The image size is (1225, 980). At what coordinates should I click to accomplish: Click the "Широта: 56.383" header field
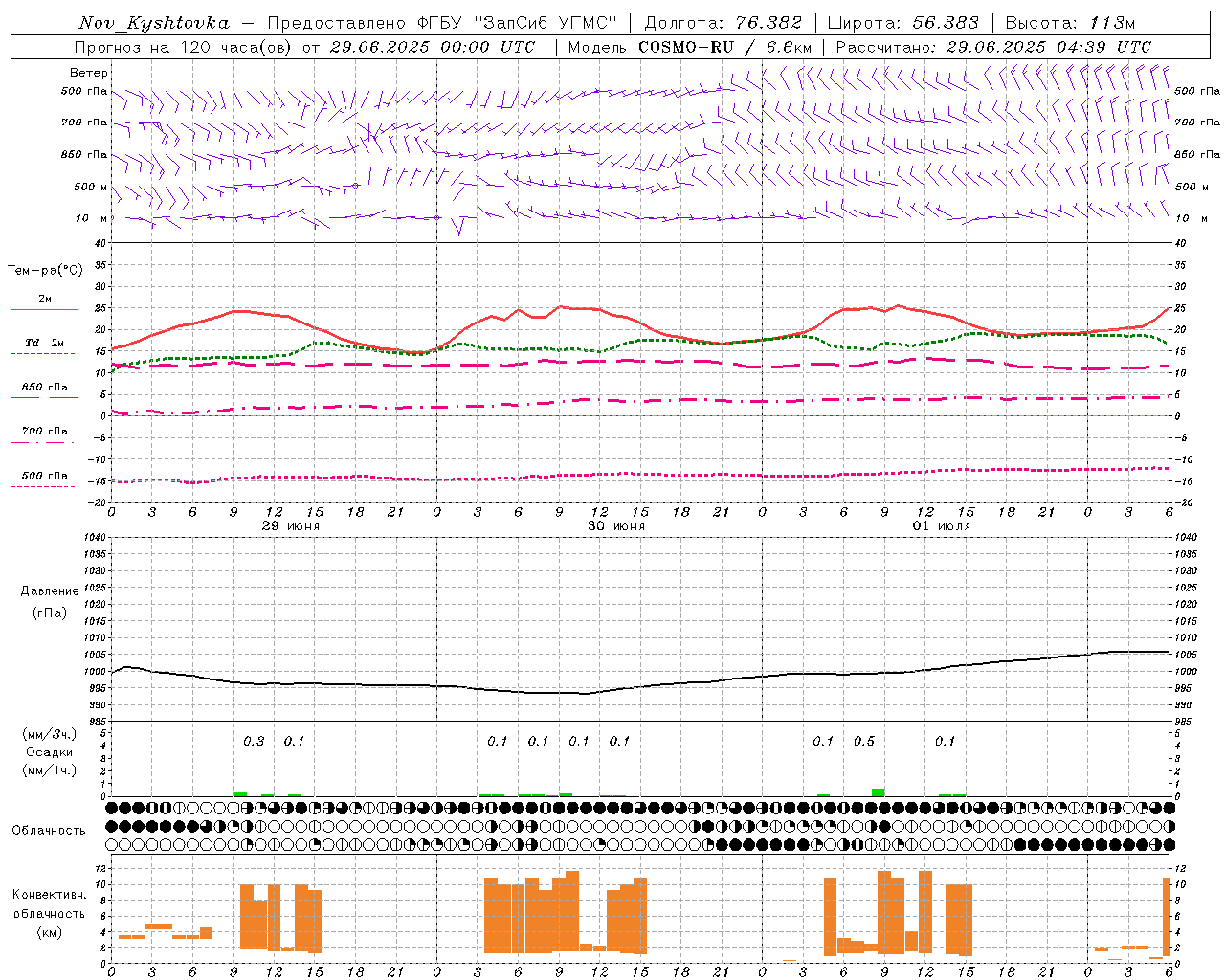[x=903, y=23]
